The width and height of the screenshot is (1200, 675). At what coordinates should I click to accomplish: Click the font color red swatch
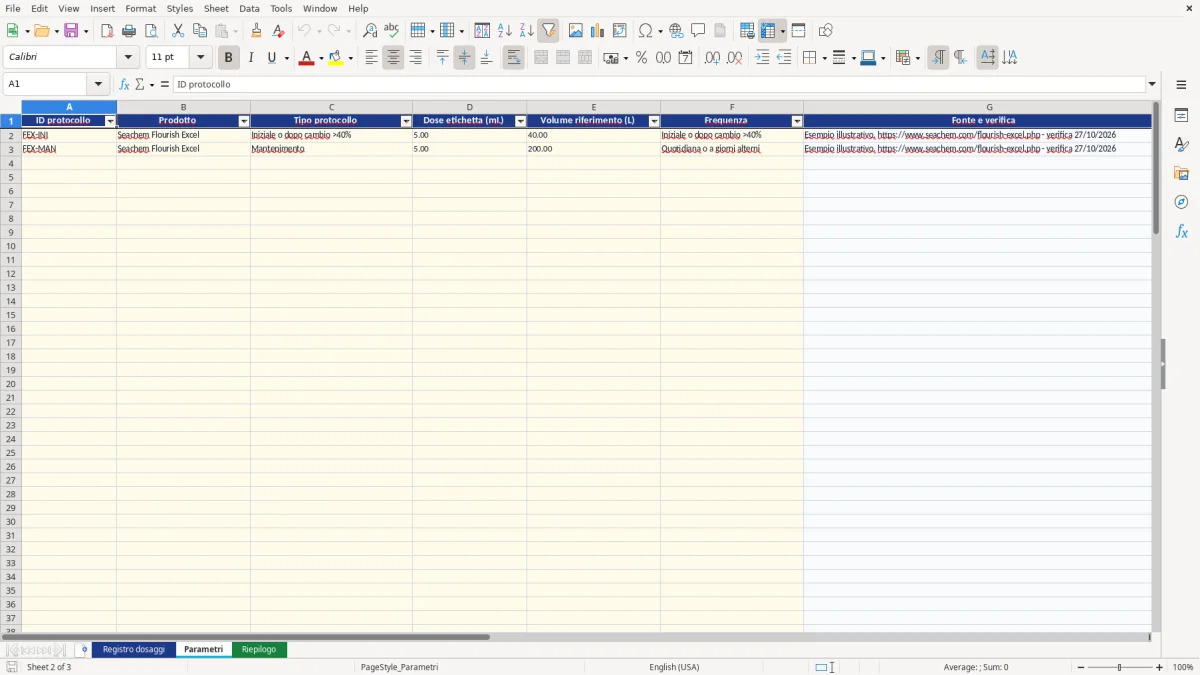pos(306,58)
